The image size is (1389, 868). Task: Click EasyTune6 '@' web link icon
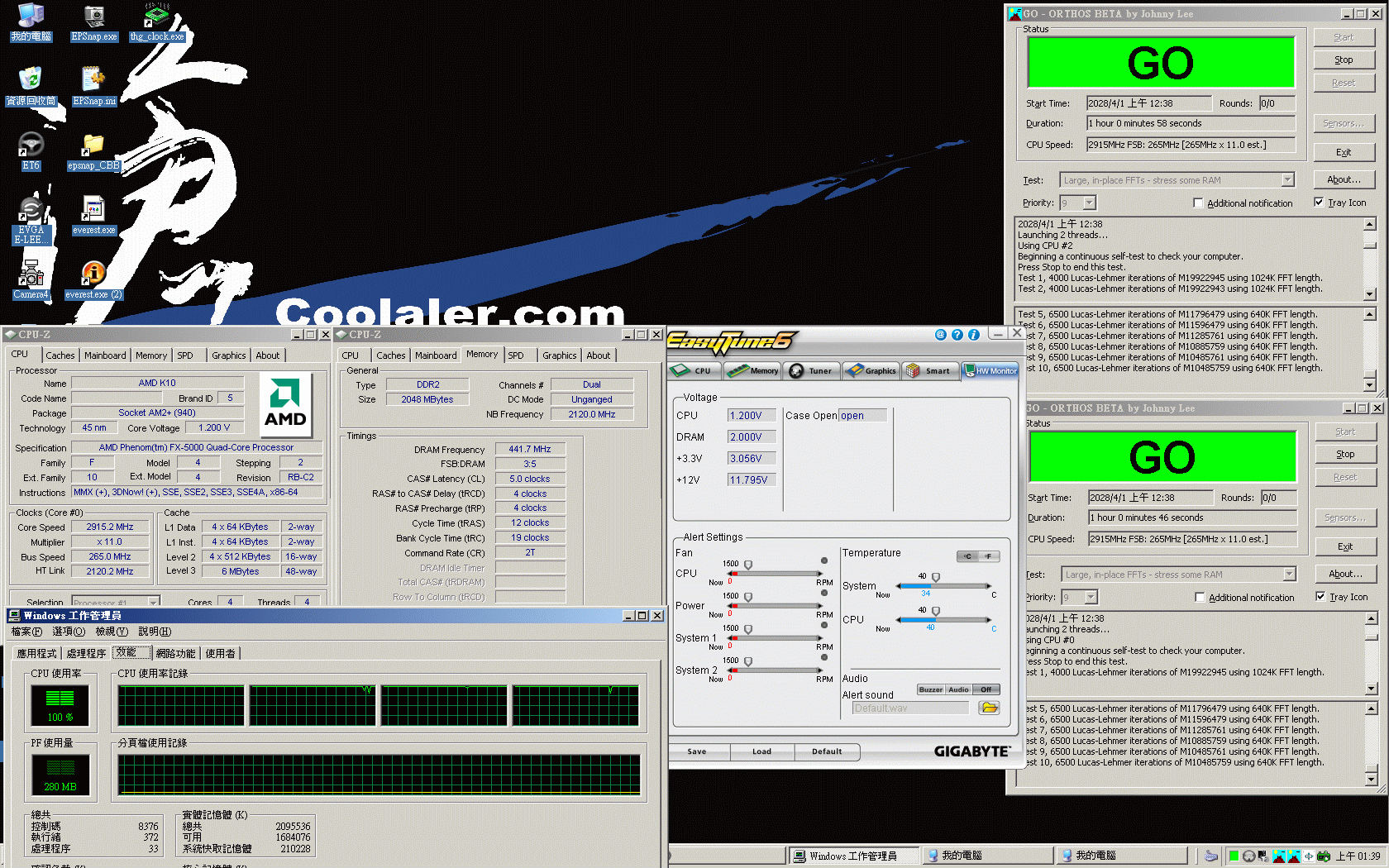pyautogui.click(x=940, y=335)
